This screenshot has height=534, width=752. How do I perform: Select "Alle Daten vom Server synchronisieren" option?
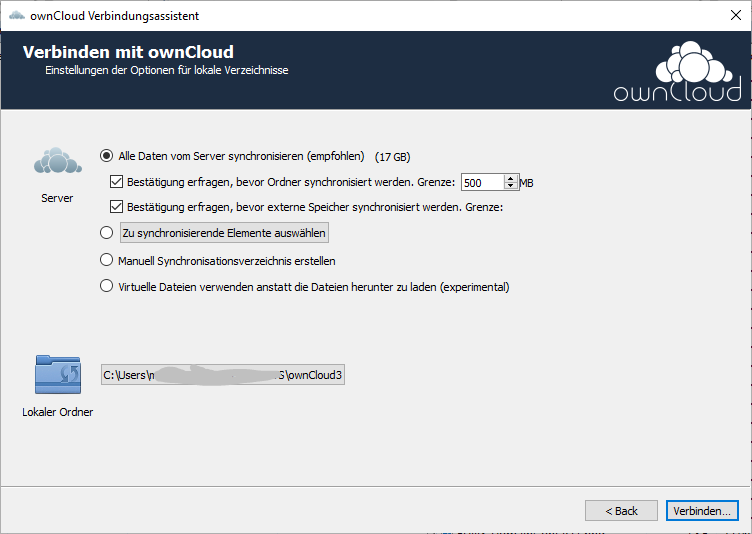tap(107, 156)
